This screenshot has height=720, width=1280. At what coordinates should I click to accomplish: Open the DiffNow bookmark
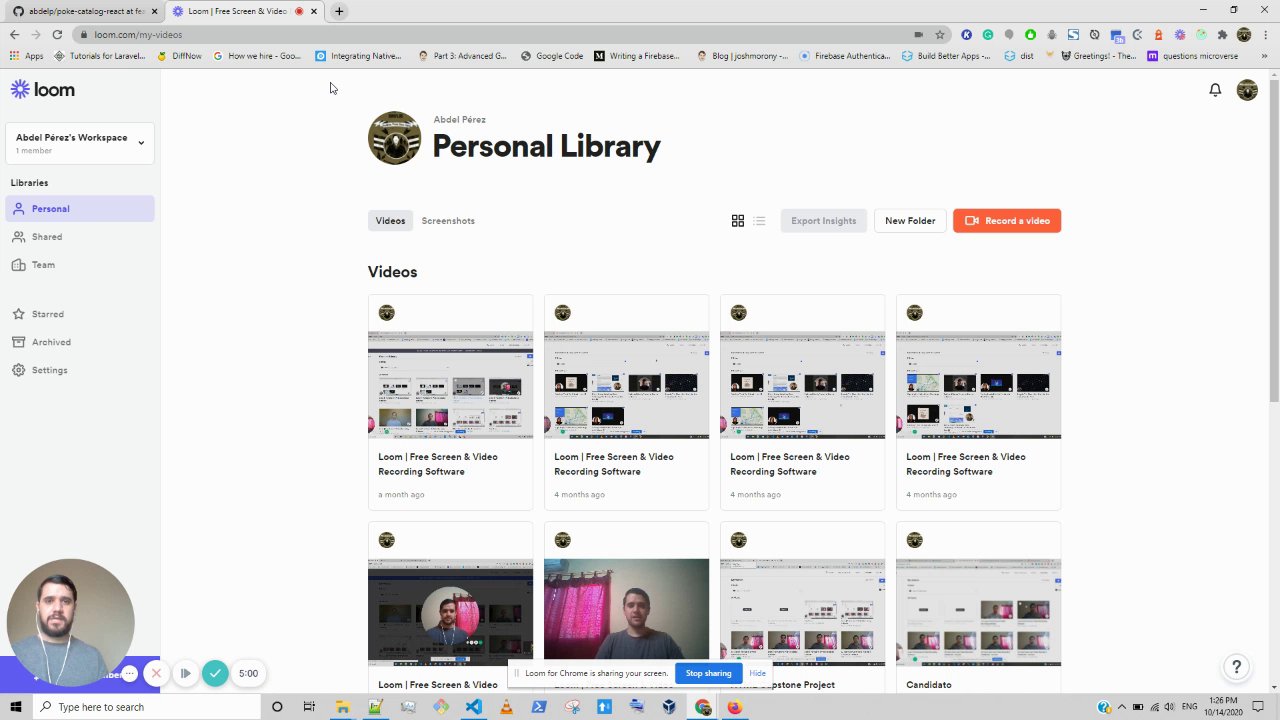[180, 56]
